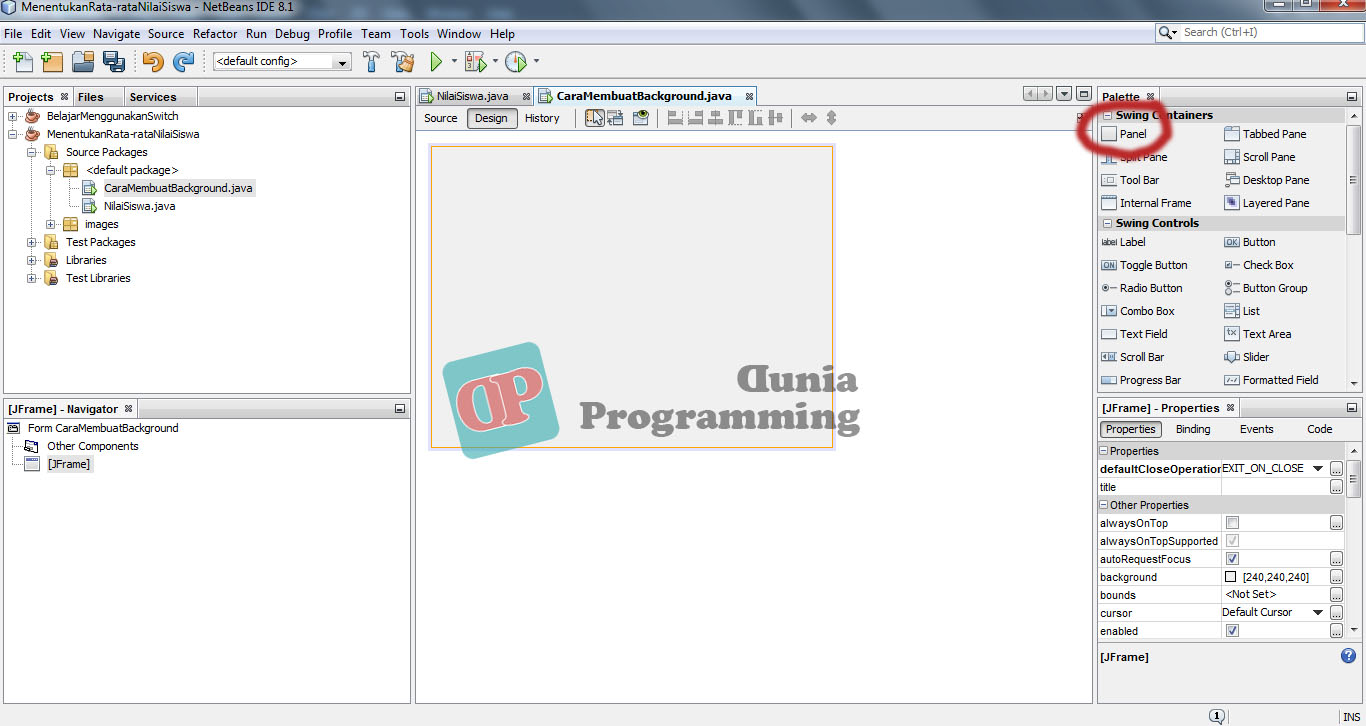Select Text Area in the Palette

[x=1258, y=334]
